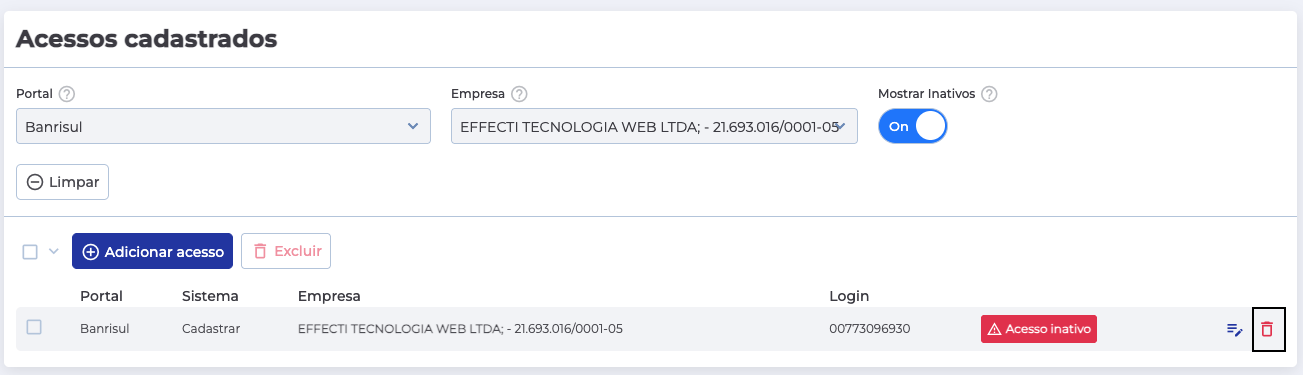Click the minus-circle icon on Limpar
Image resolution: width=1303 pixels, height=375 pixels.
click(x=35, y=182)
